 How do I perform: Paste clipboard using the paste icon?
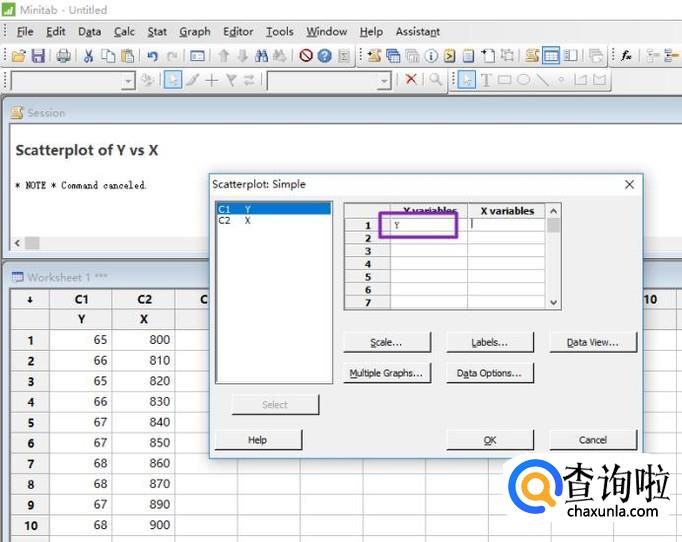point(127,56)
